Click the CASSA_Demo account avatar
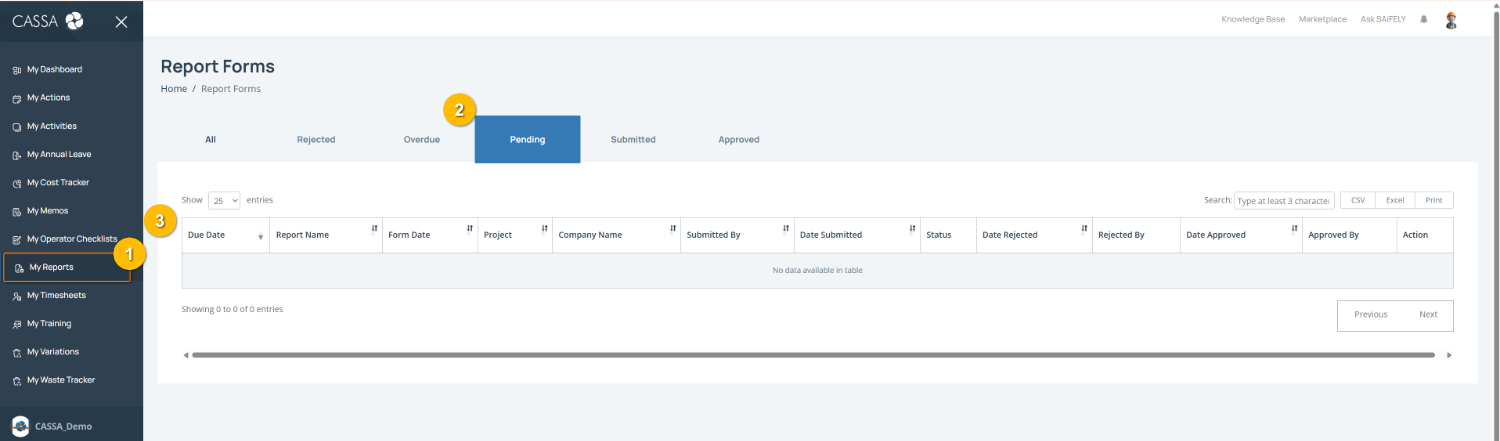 [20, 425]
